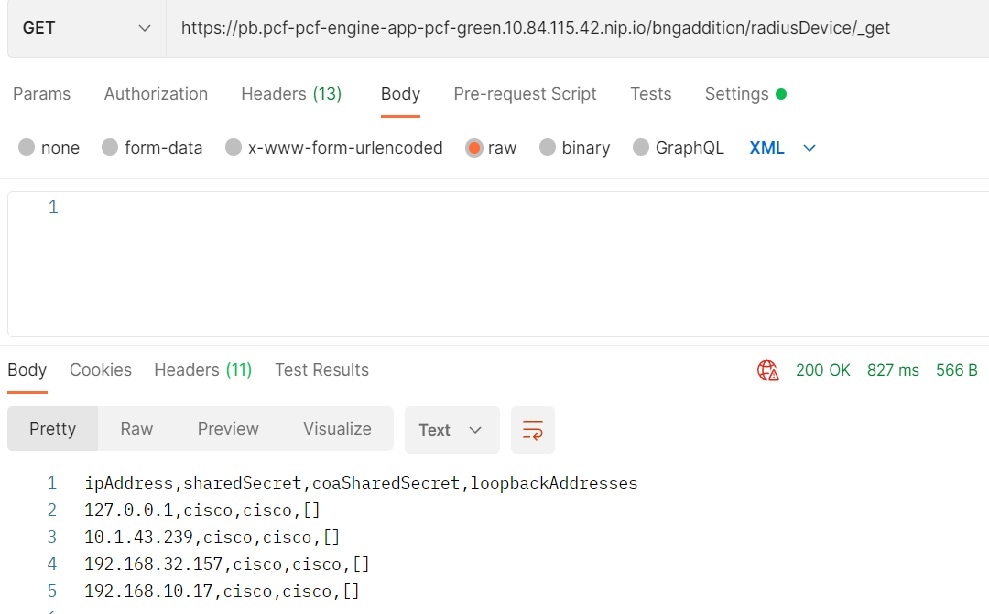Switch to the Authorization tab
Screen dimensions: 989x614
(x=156, y=94)
